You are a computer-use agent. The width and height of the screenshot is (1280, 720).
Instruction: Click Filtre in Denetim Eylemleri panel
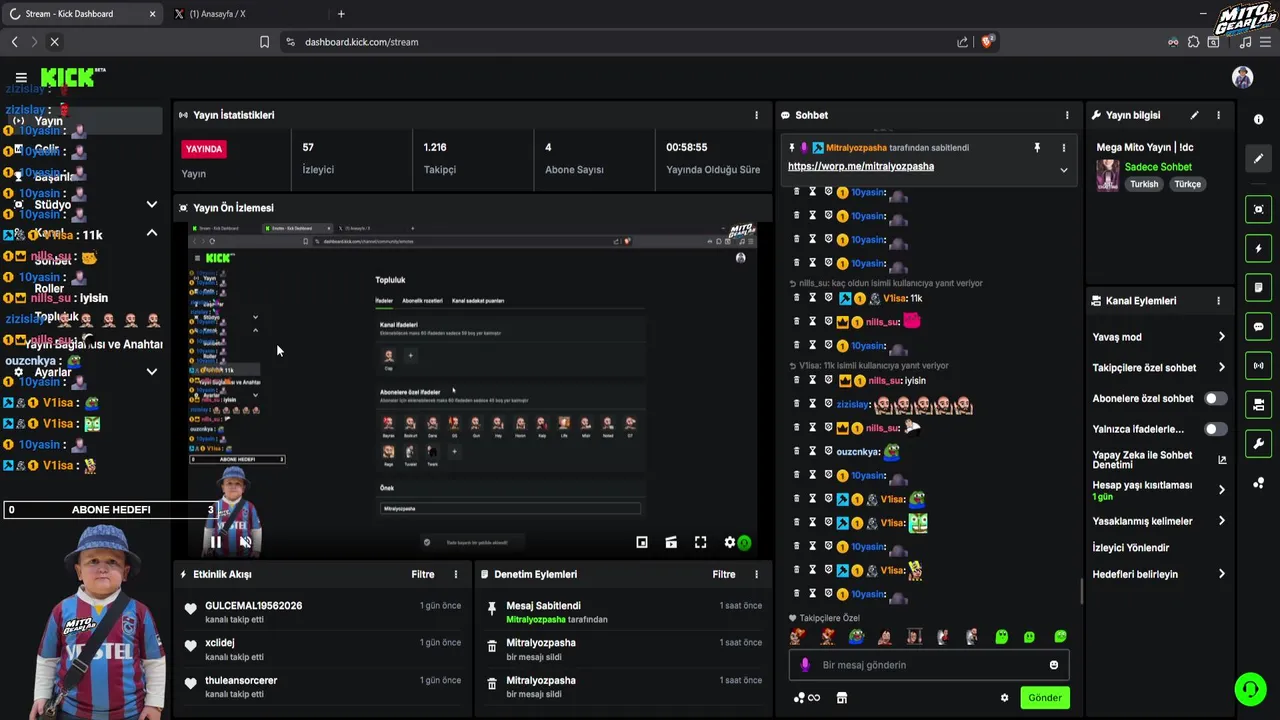click(724, 574)
